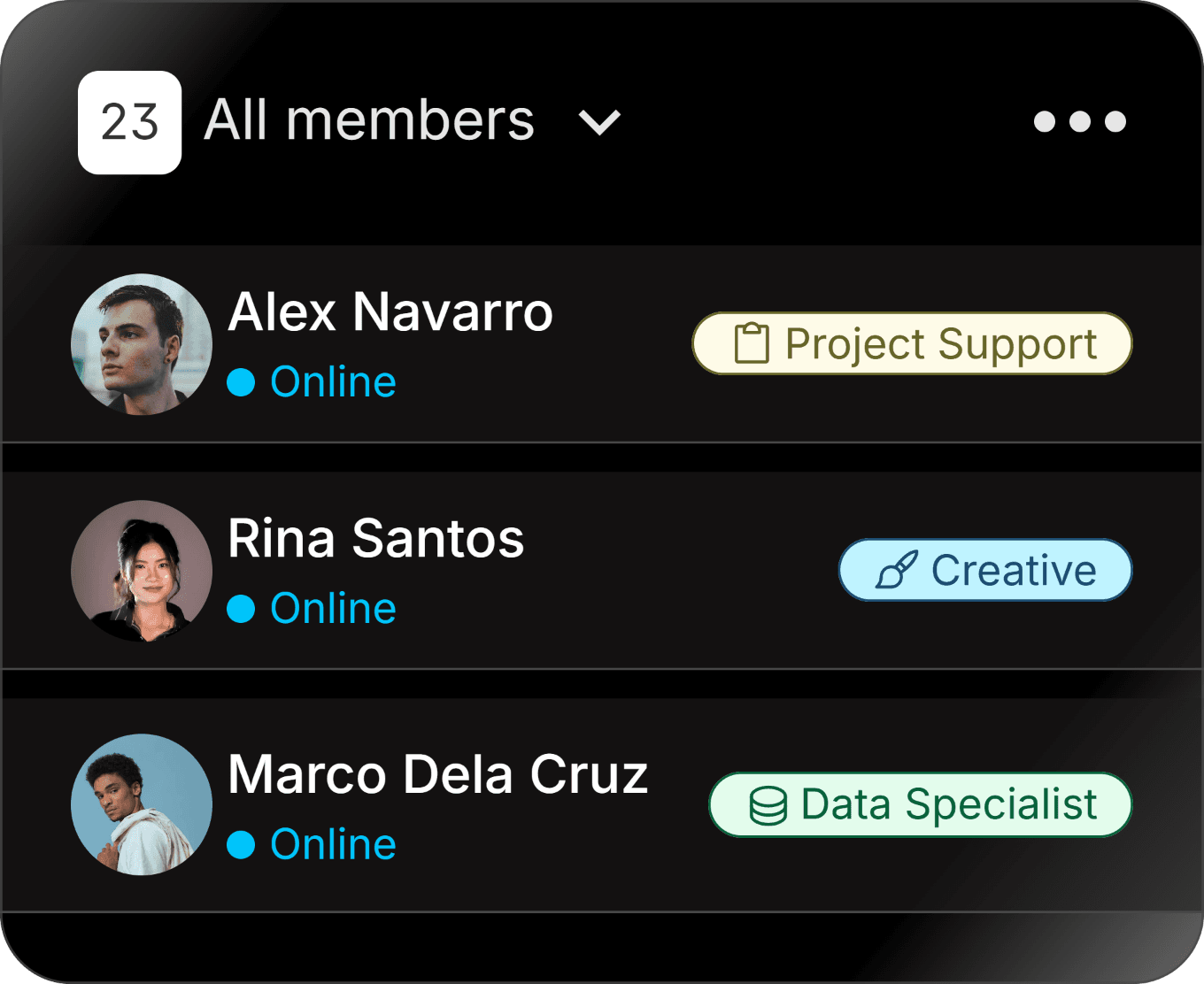Select the Creative role tag
The image size is (1204, 984).
(985, 570)
